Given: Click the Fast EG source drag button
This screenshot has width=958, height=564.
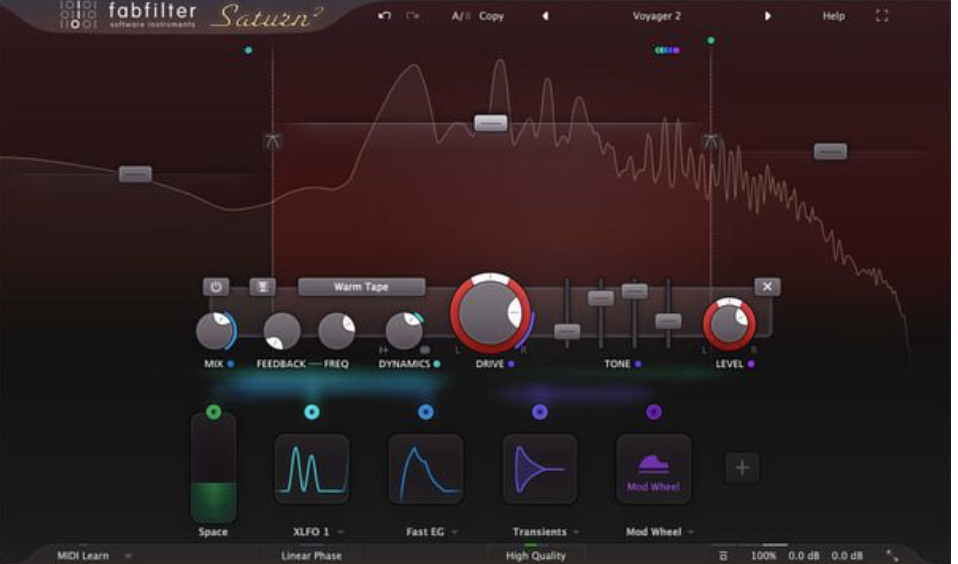Looking at the screenshot, I should pyautogui.click(x=426, y=412).
